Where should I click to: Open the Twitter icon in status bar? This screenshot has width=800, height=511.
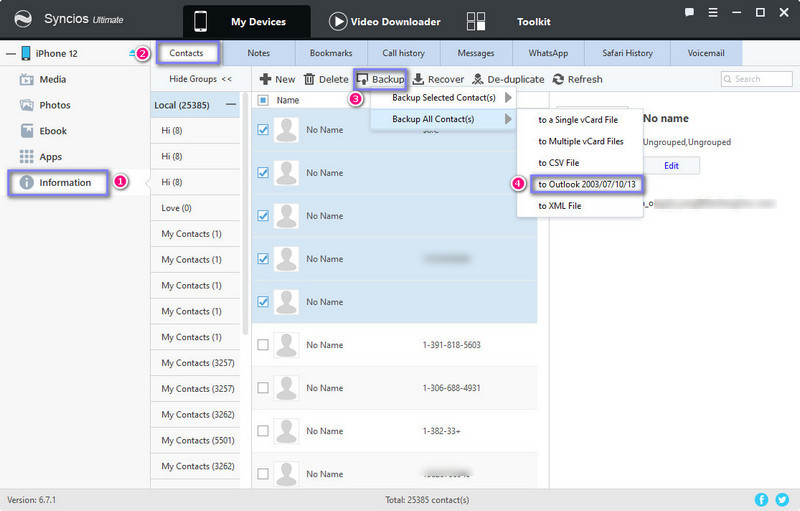coord(782,500)
